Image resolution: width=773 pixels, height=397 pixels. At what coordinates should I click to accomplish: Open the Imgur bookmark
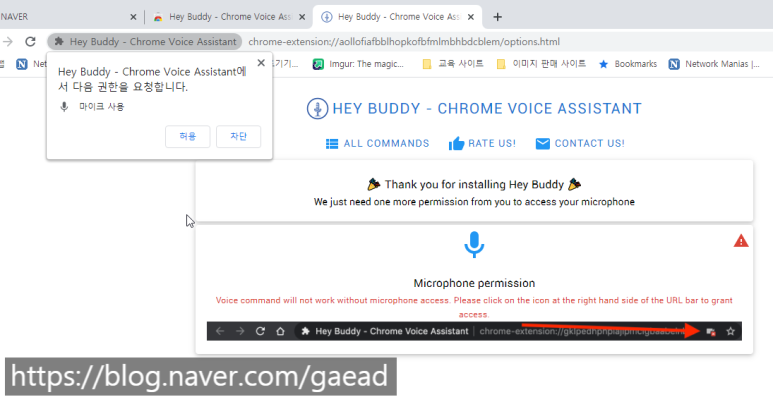[358, 64]
